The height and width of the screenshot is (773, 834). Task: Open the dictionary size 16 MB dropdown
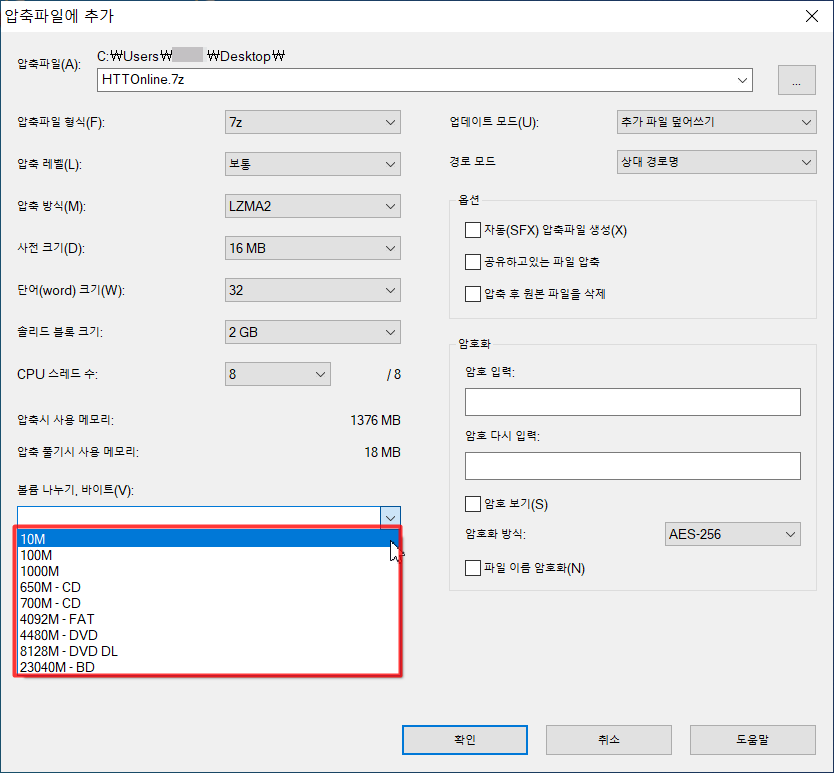(313, 248)
